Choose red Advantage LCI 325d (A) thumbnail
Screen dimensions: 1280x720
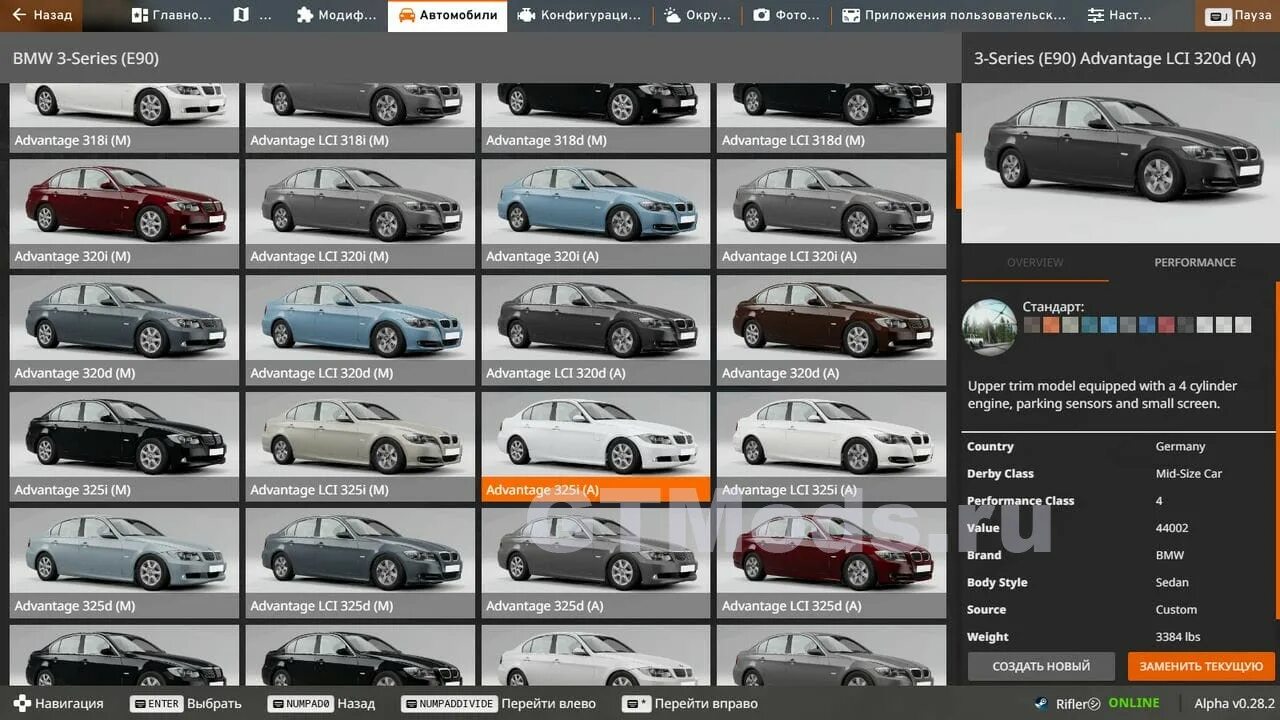pyautogui.click(x=831, y=563)
